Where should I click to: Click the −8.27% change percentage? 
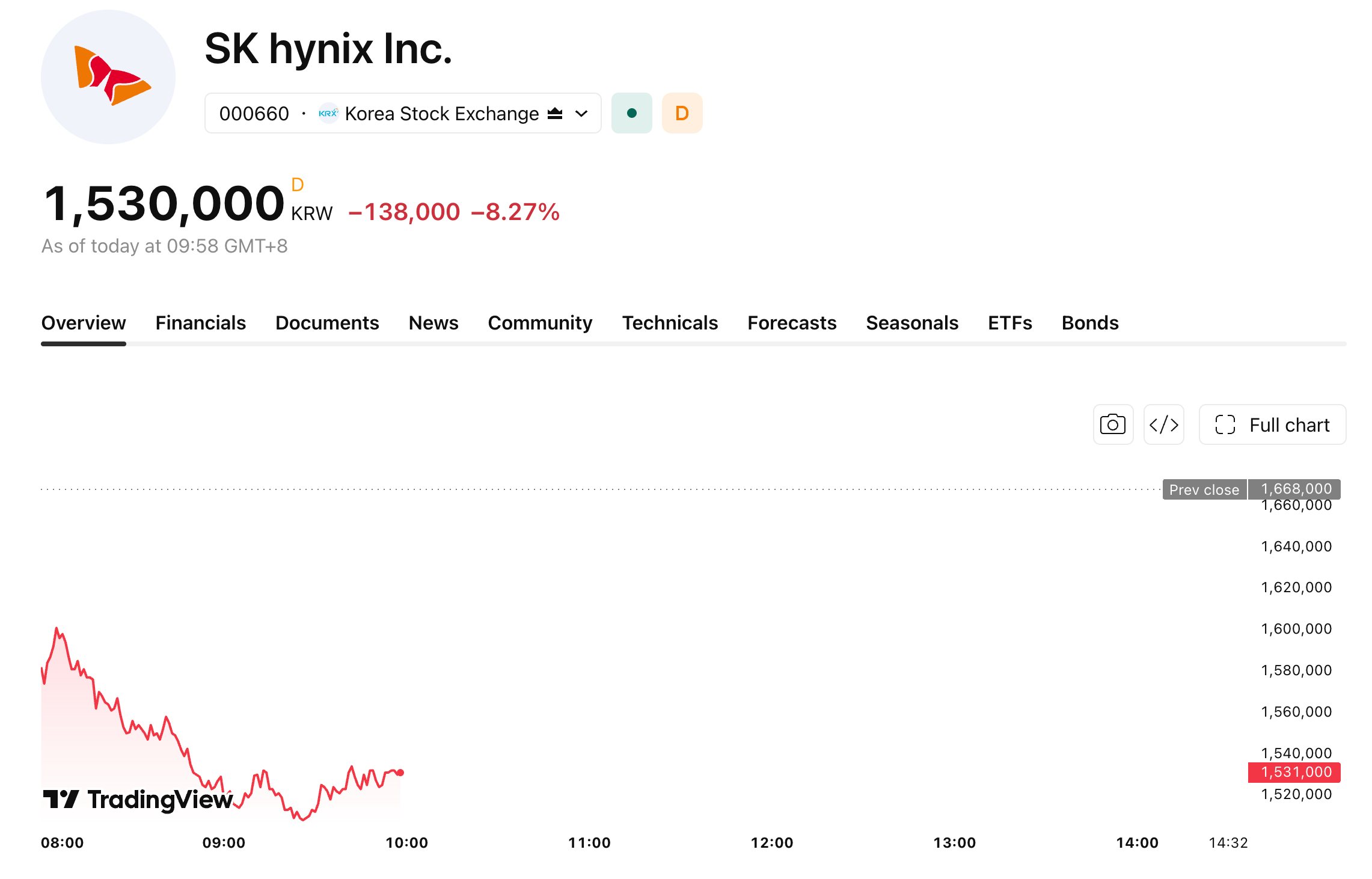(515, 212)
